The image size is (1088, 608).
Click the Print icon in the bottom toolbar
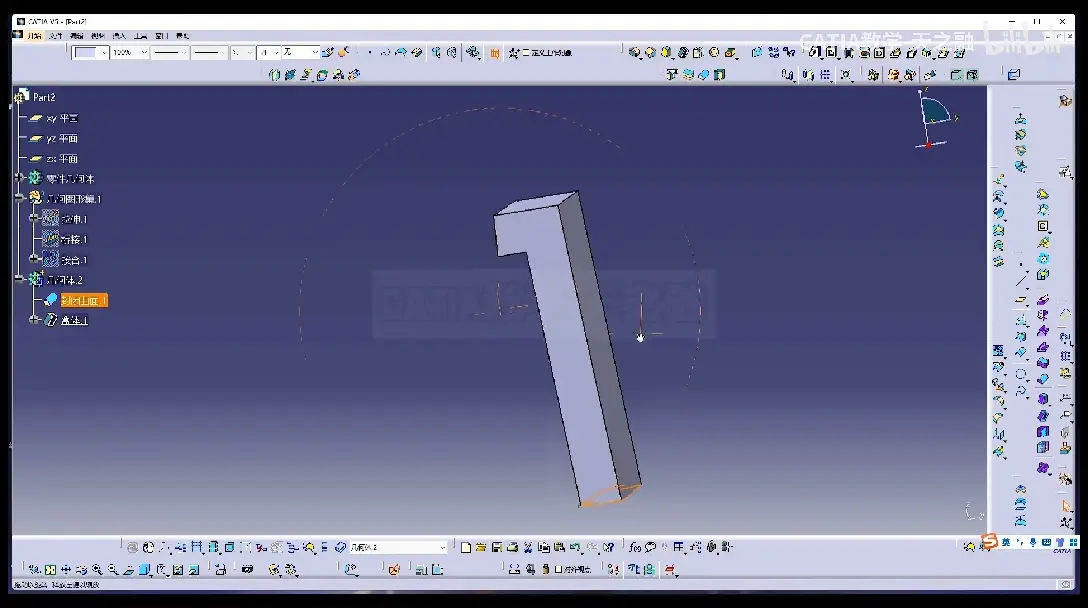[513, 548]
